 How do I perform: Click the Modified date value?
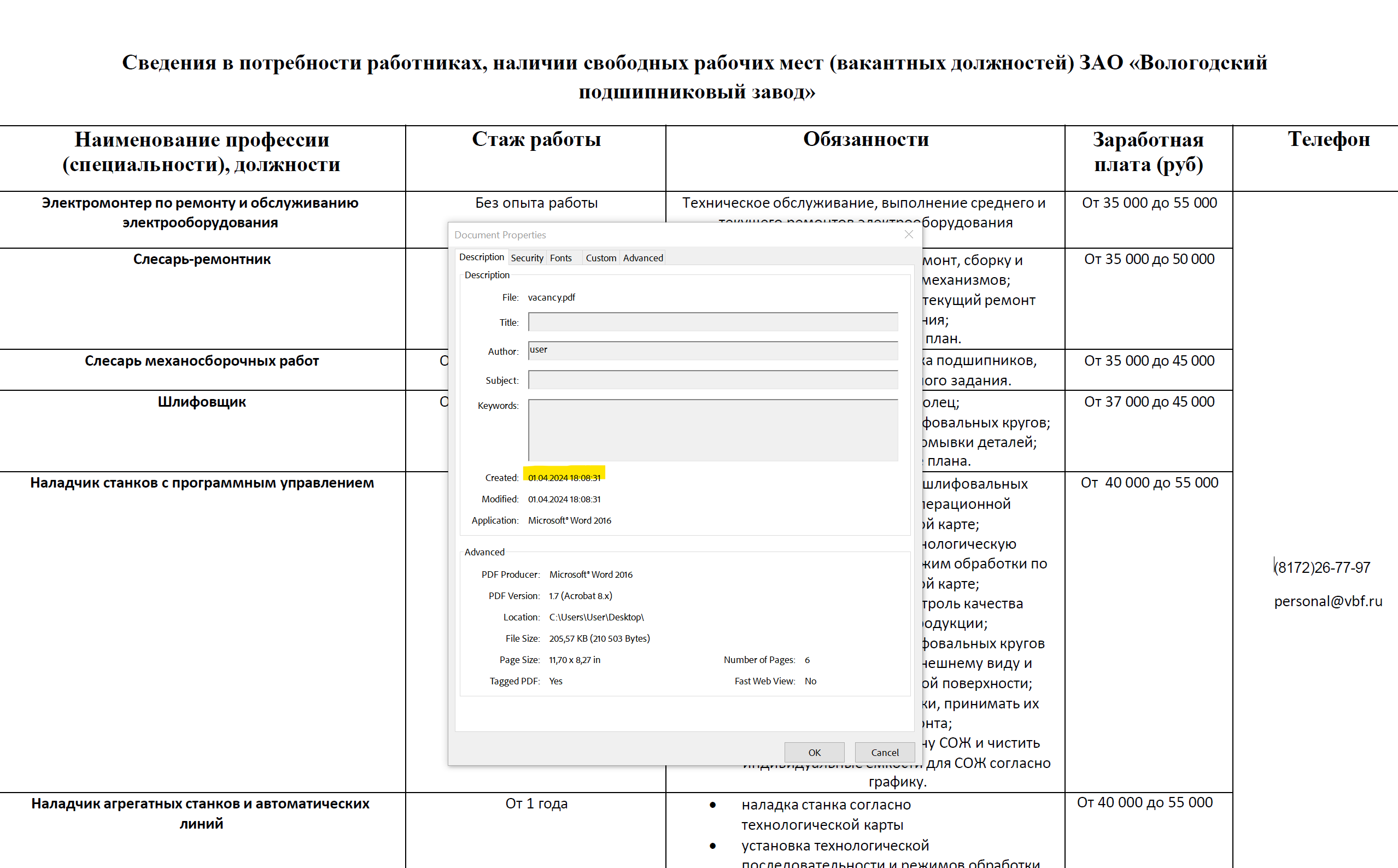[x=564, y=499]
